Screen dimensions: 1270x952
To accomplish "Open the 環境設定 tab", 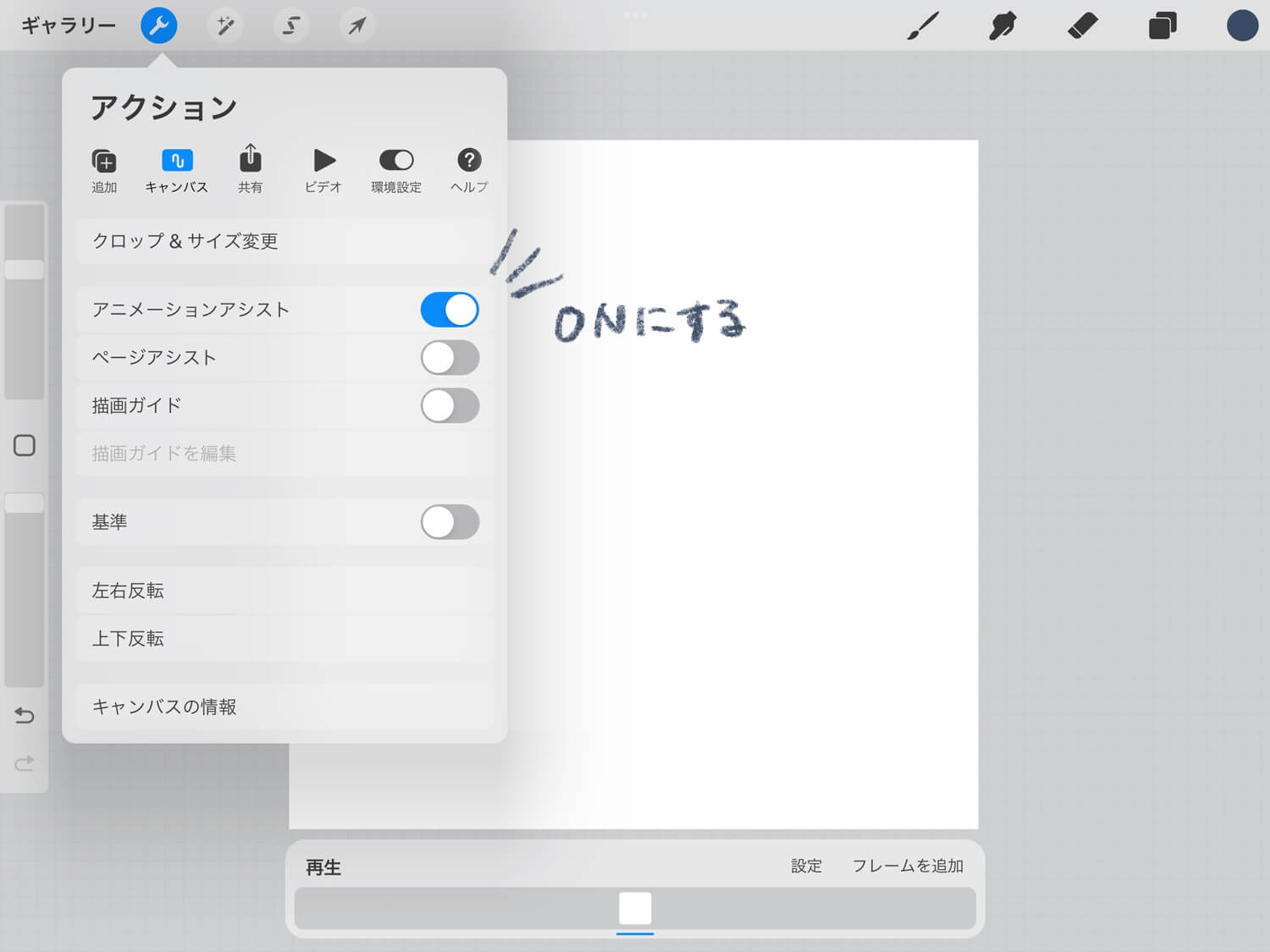I will (x=396, y=170).
